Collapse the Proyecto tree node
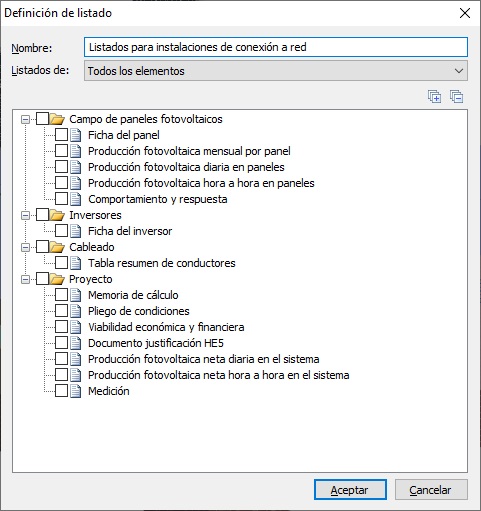This screenshot has height=511, width=481. coord(25,279)
